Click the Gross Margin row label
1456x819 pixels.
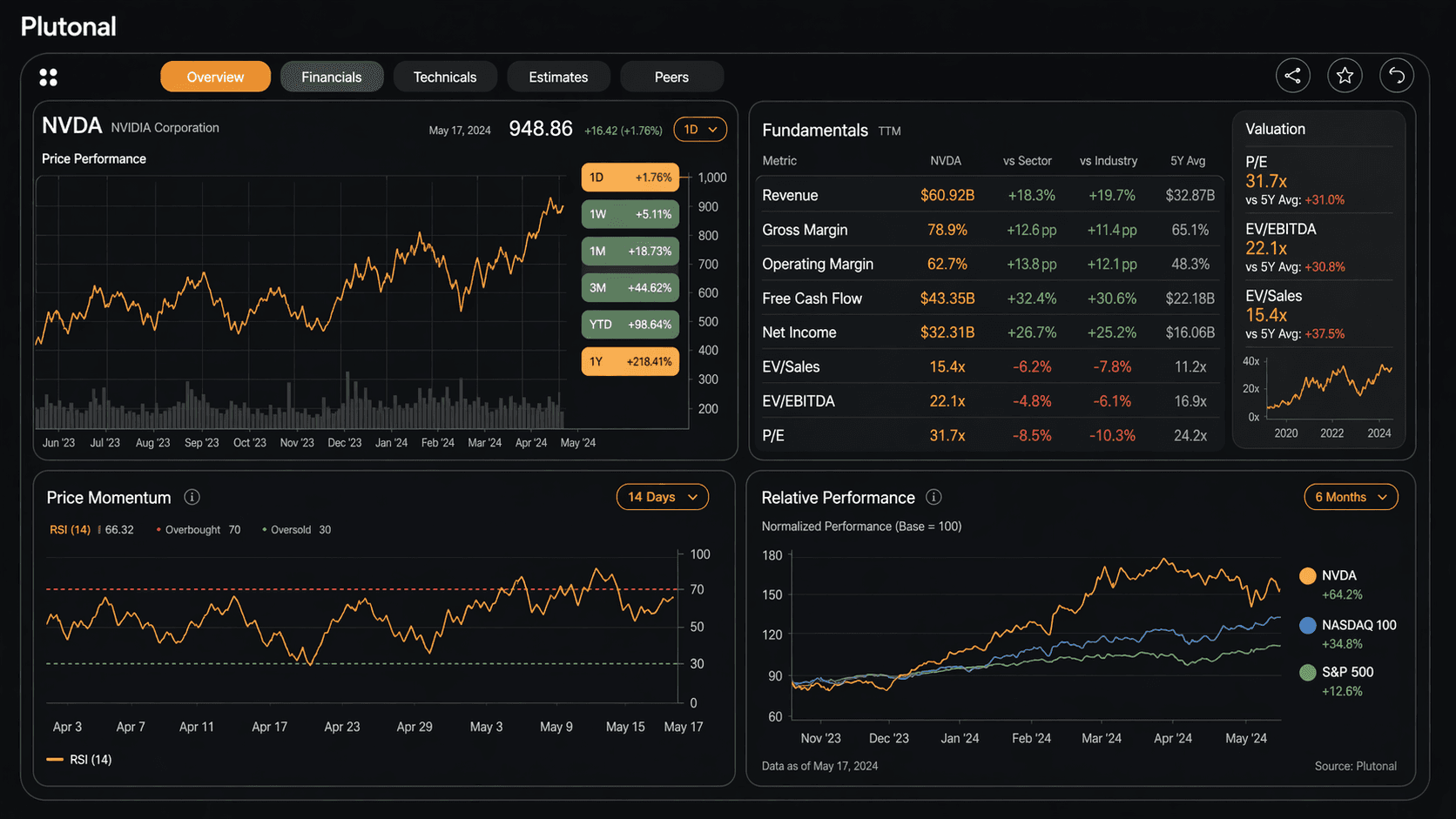(805, 230)
